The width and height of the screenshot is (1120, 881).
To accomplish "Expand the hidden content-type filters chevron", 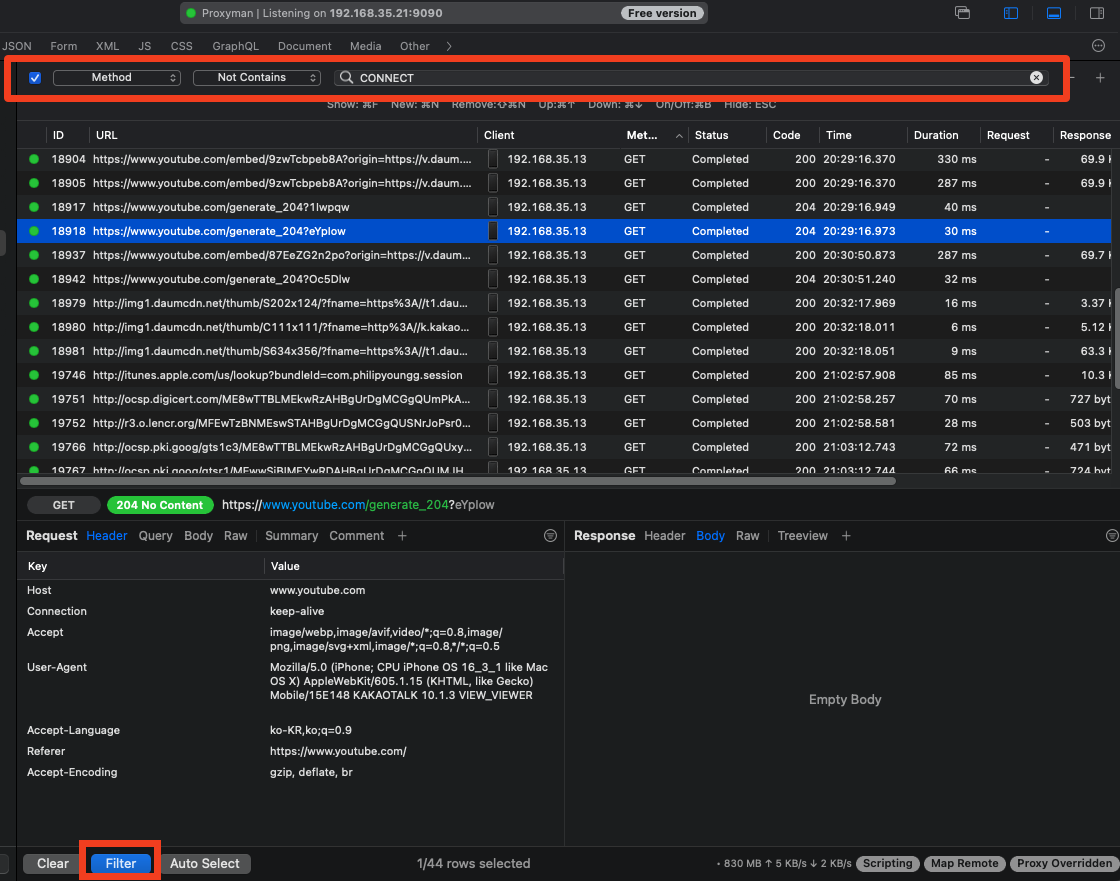I will coord(449,46).
